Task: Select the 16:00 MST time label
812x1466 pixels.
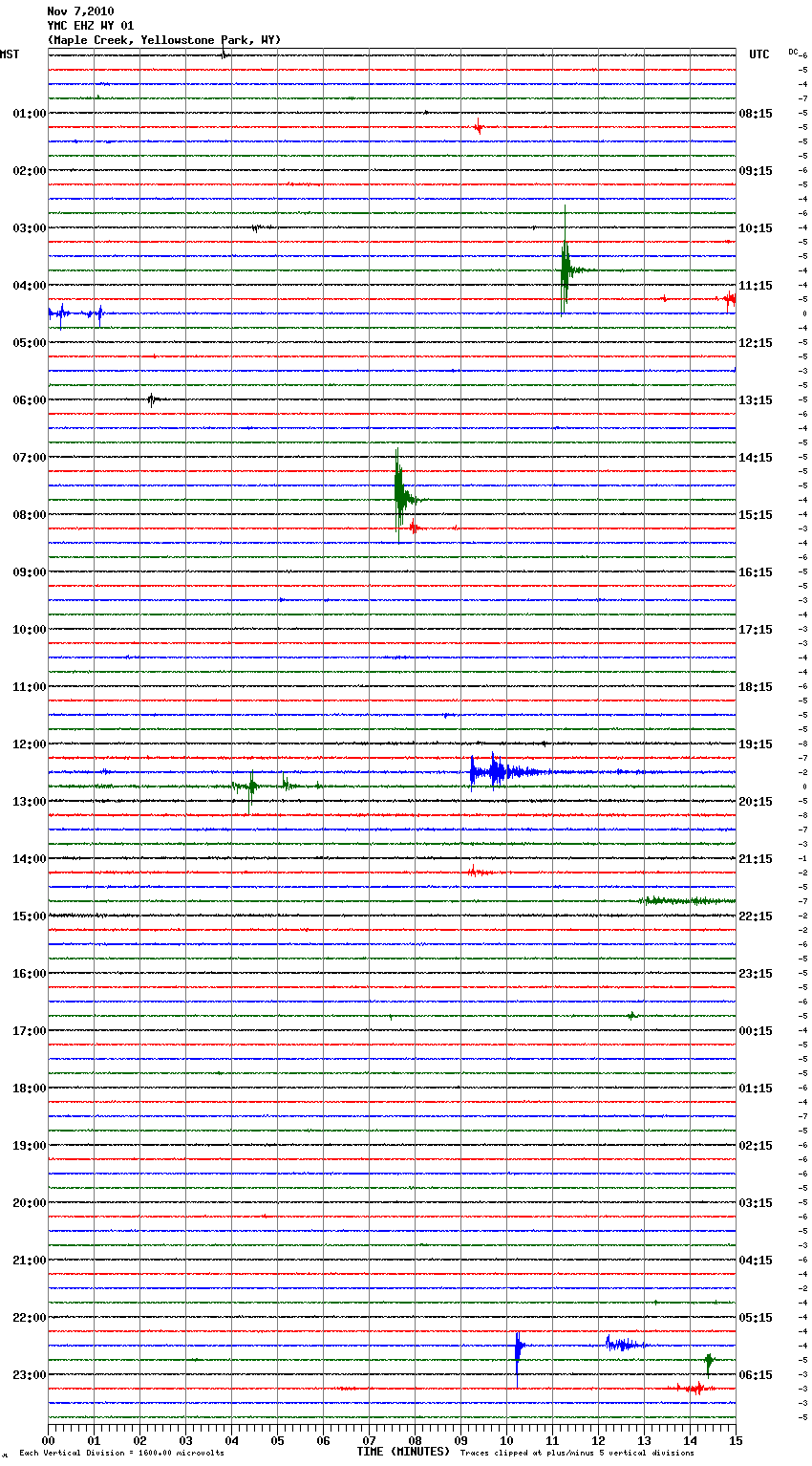Action: [29, 974]
